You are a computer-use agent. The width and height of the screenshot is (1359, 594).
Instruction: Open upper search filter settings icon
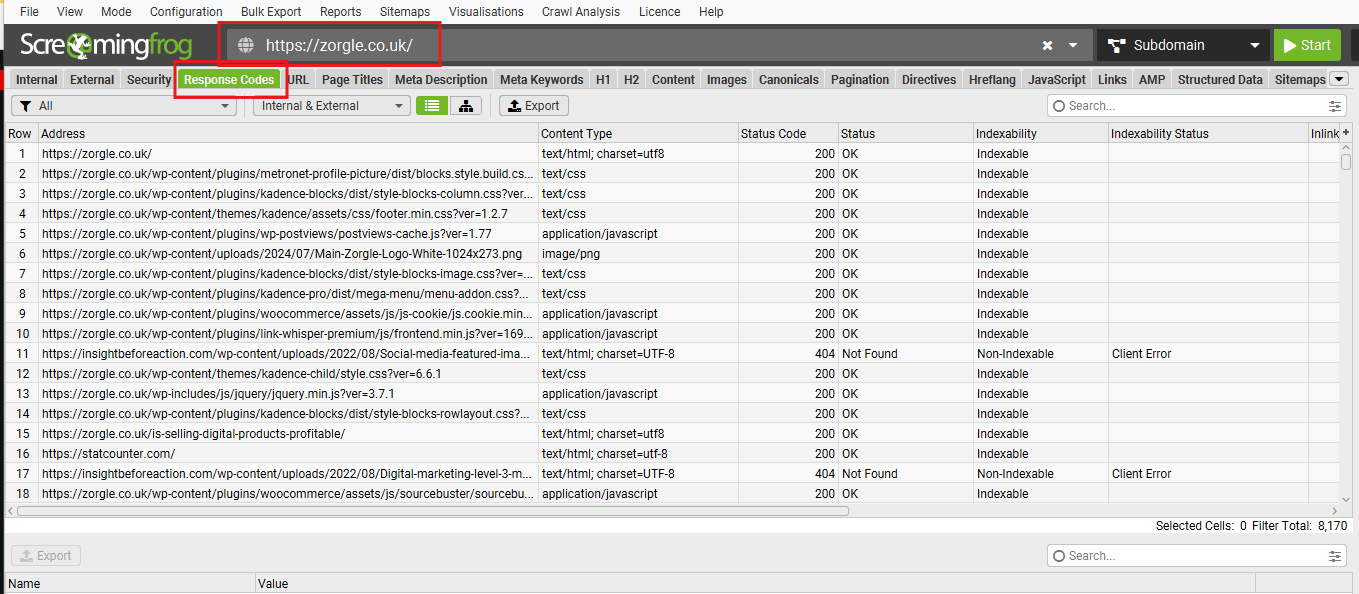click(x=1335, y=105)
